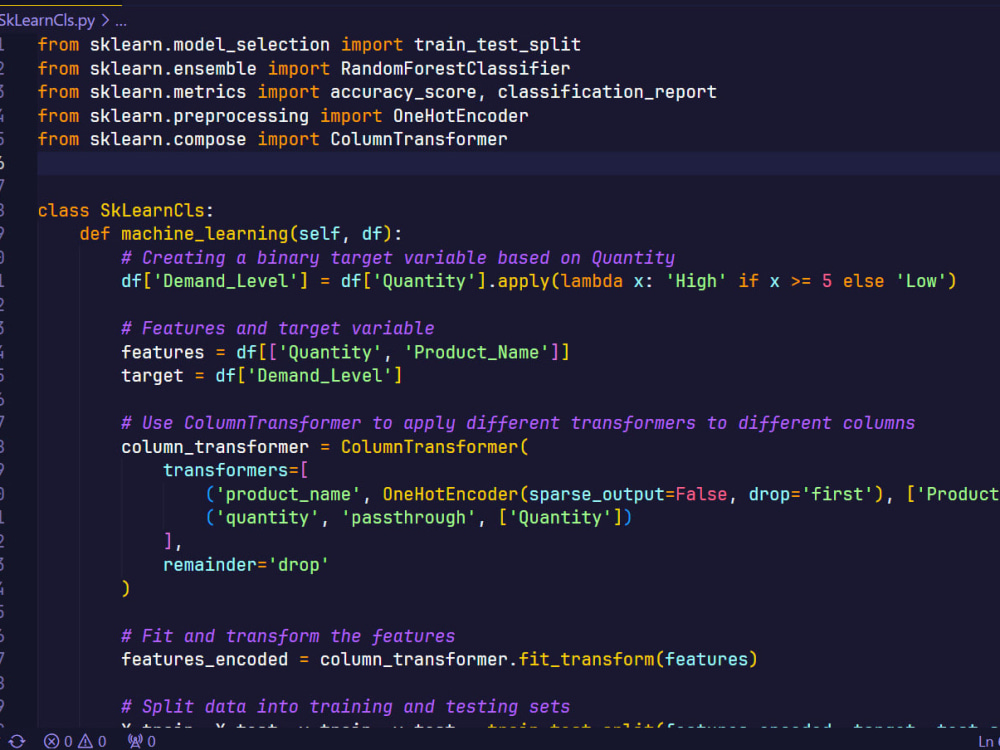This screenshot has height=750, width=1000.
Task: Click the comment '# Use ColumnTransformer to apply'
Action: point(288,423)
